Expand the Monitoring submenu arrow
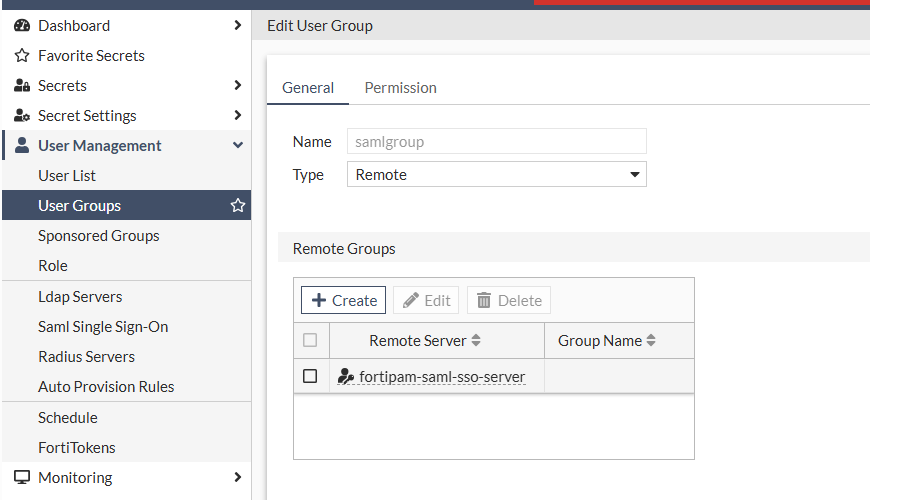Viewport: 924px width, 500px height. (x=237, y=478)
